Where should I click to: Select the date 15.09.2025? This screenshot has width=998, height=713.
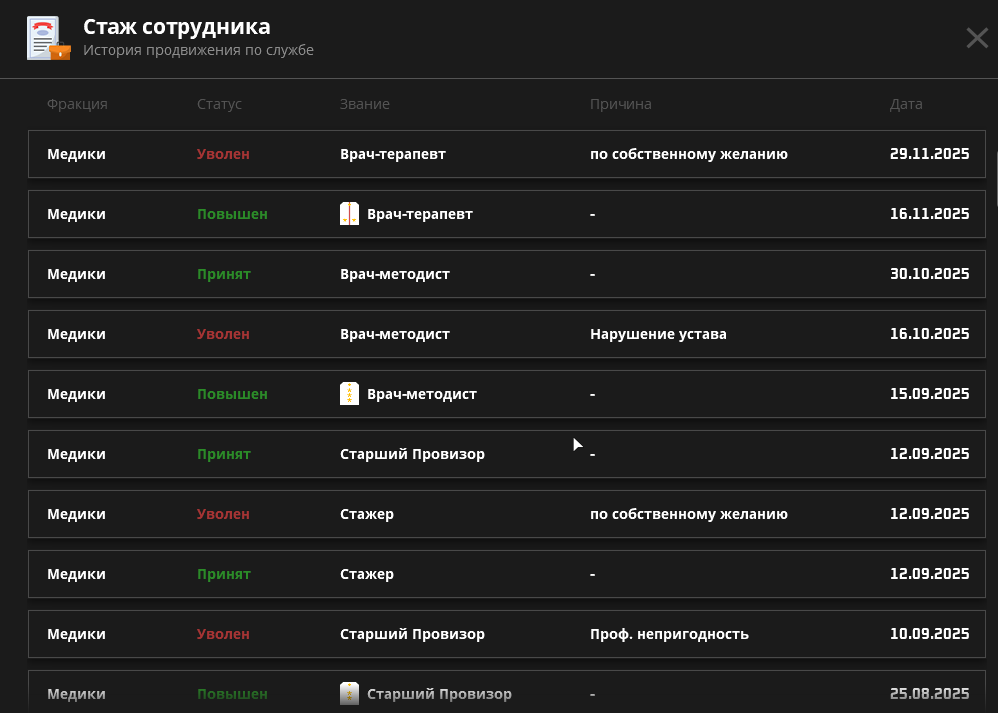929,394
